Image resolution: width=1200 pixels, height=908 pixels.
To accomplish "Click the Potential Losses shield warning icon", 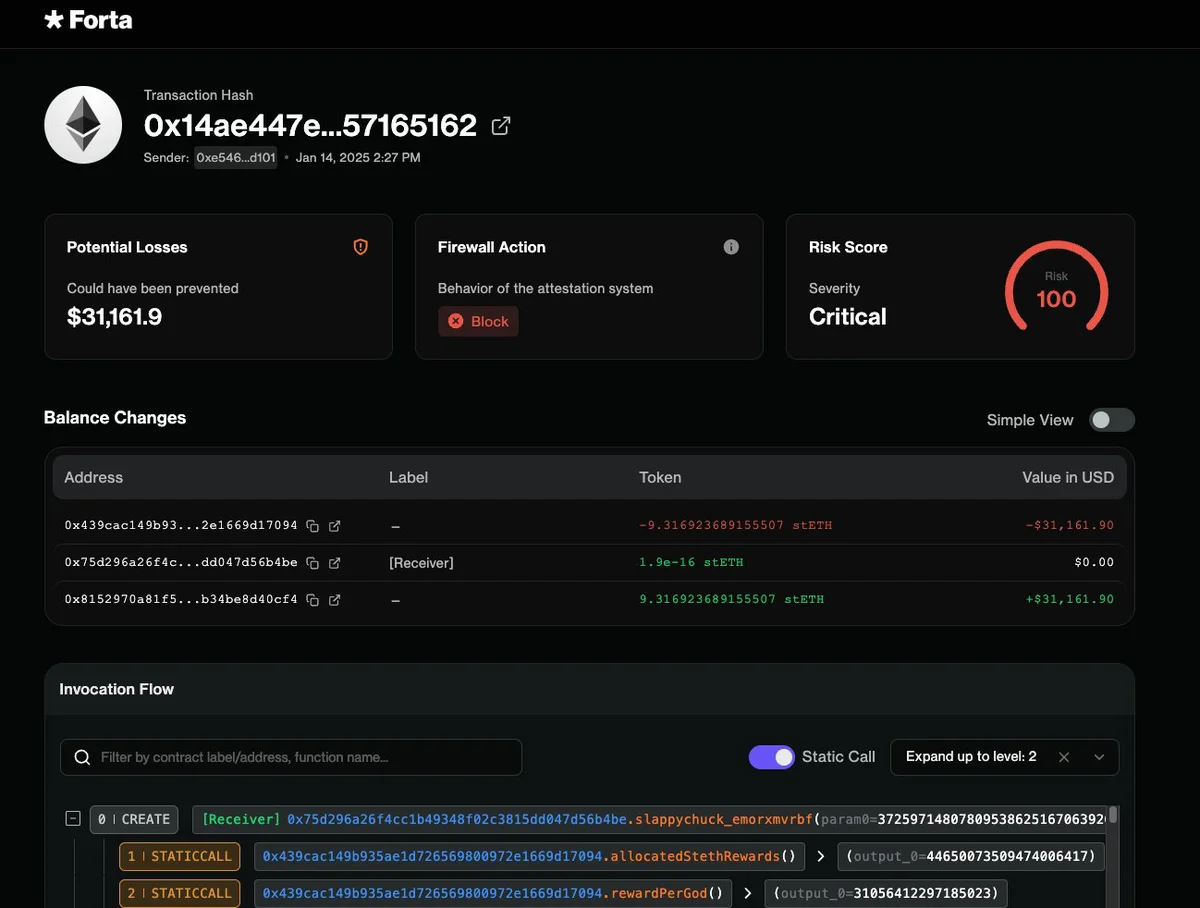I will click(x=361, y=247).
